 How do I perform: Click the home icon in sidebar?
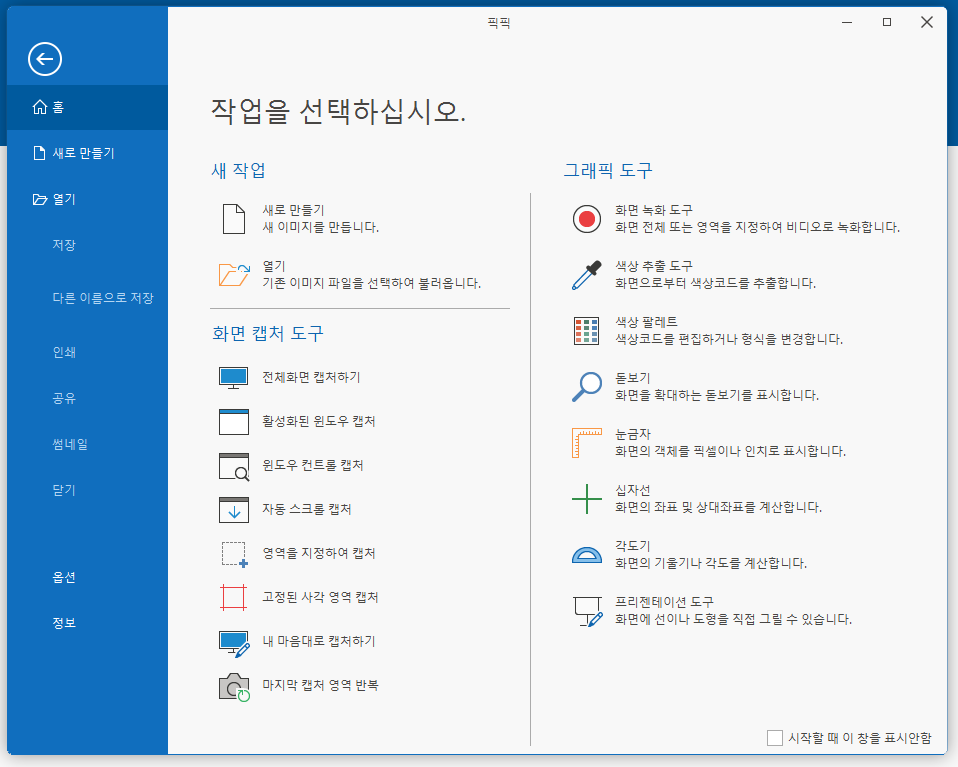point(40,107)
